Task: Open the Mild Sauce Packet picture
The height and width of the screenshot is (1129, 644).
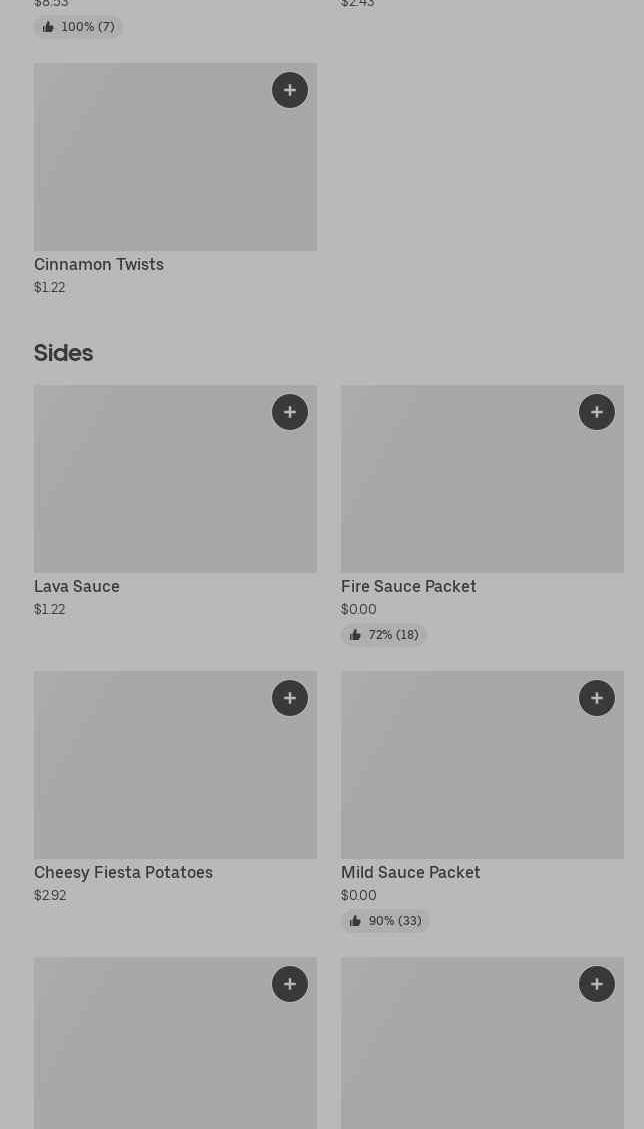Action: (482, 765)
